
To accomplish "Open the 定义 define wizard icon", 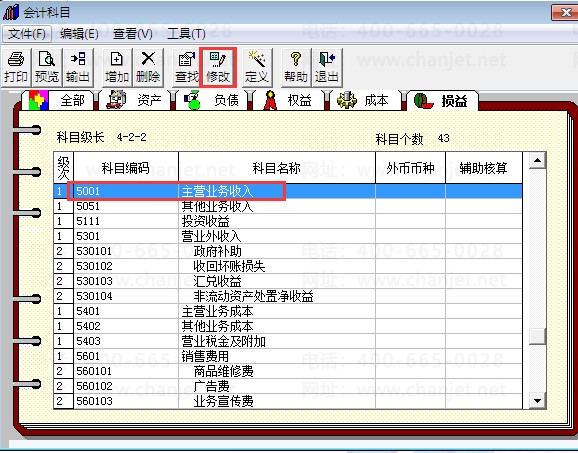I will coord(257,67).
